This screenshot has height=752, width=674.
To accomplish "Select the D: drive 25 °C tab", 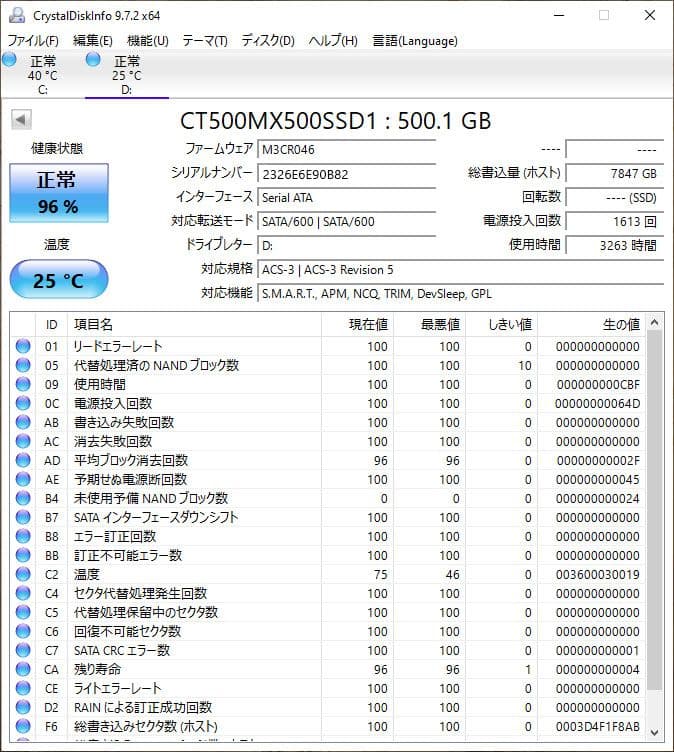I will coord(127,75).
